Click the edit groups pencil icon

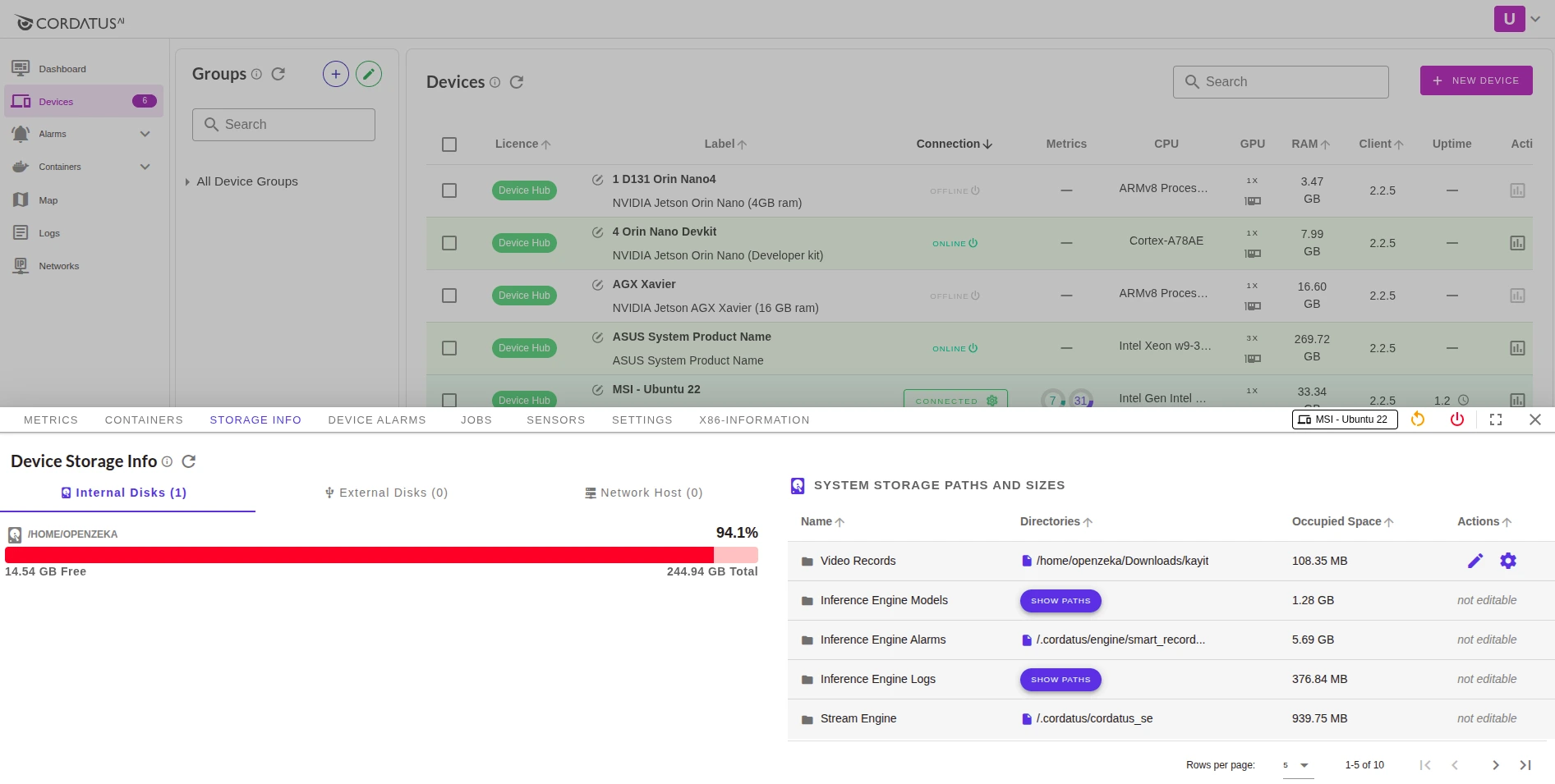coord(369,74)
